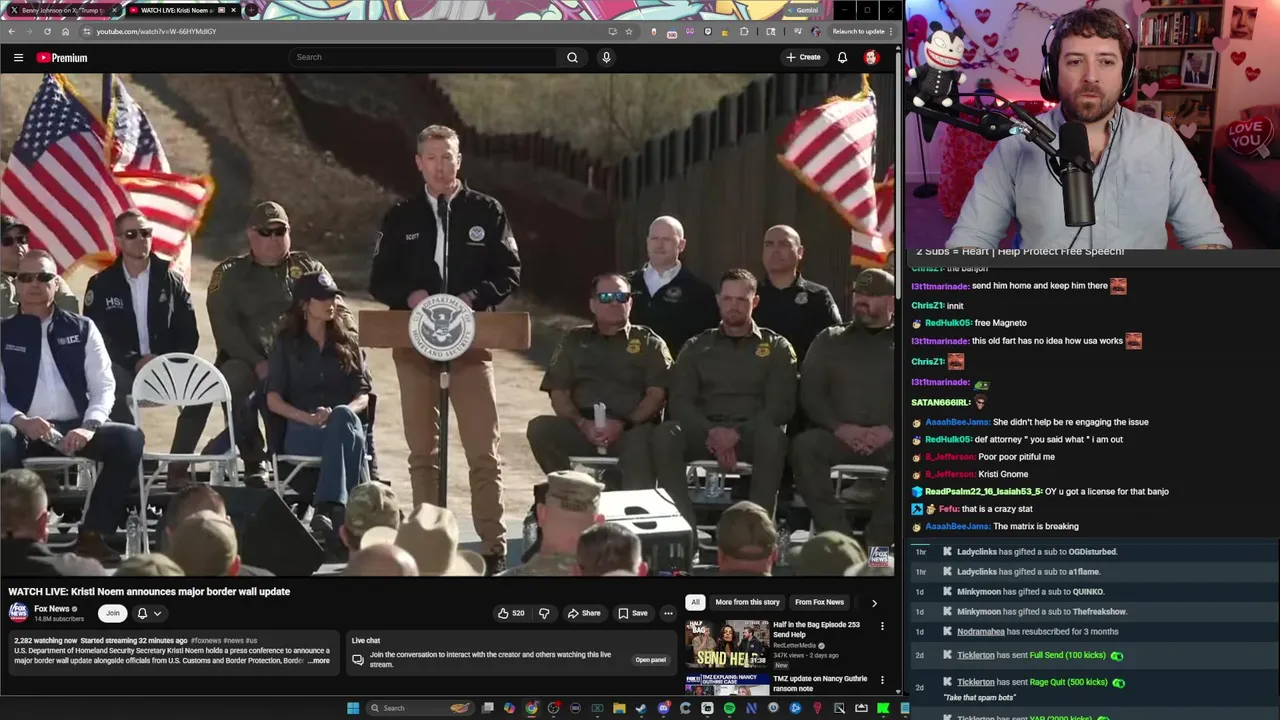Open Nodramahea resubscribed username
Image resolution: width=1280 pixels, height=720 pixels.
click(x=979, y=632)
